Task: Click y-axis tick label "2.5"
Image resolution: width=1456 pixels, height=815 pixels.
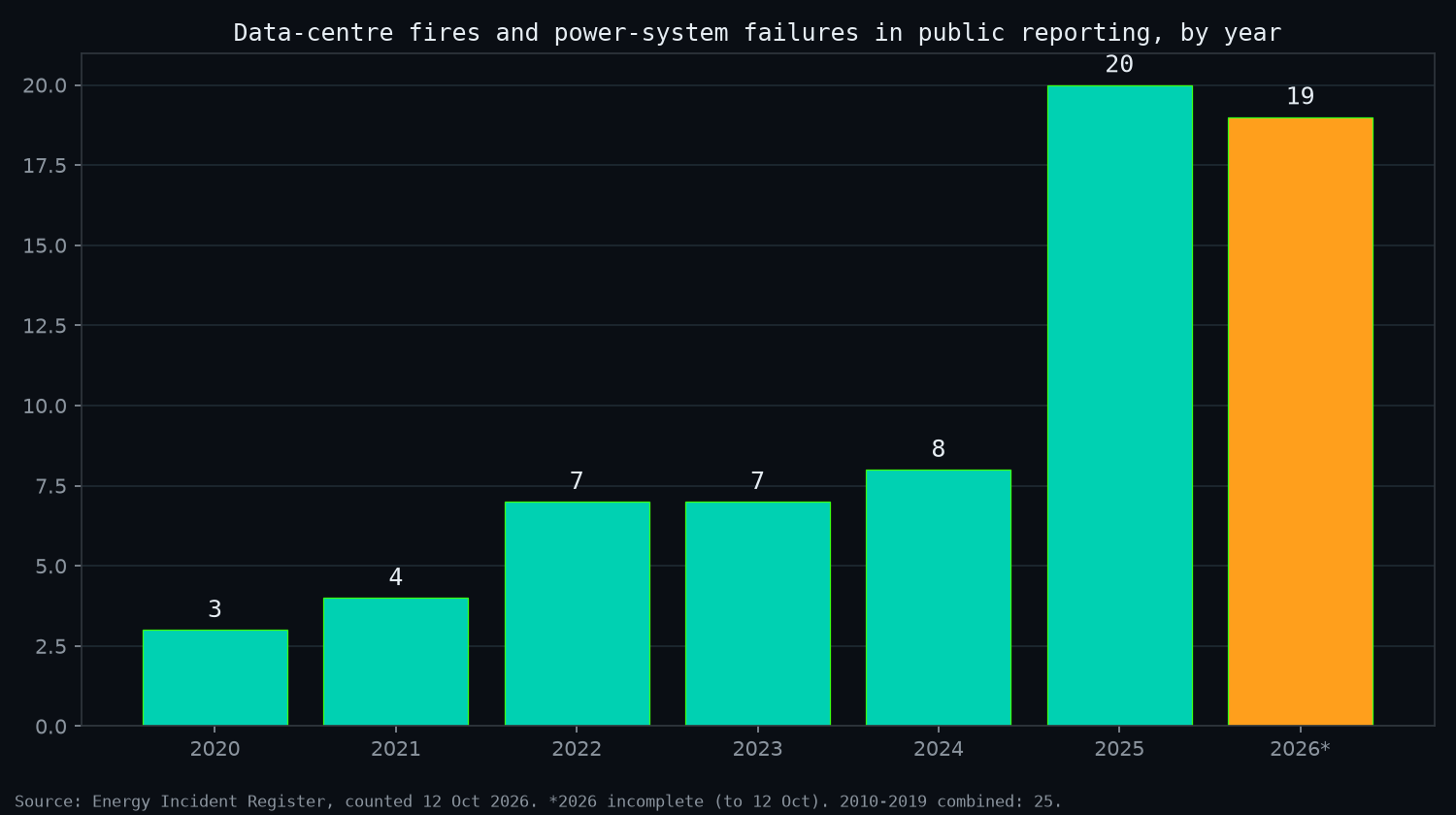Action: point(51,646)
